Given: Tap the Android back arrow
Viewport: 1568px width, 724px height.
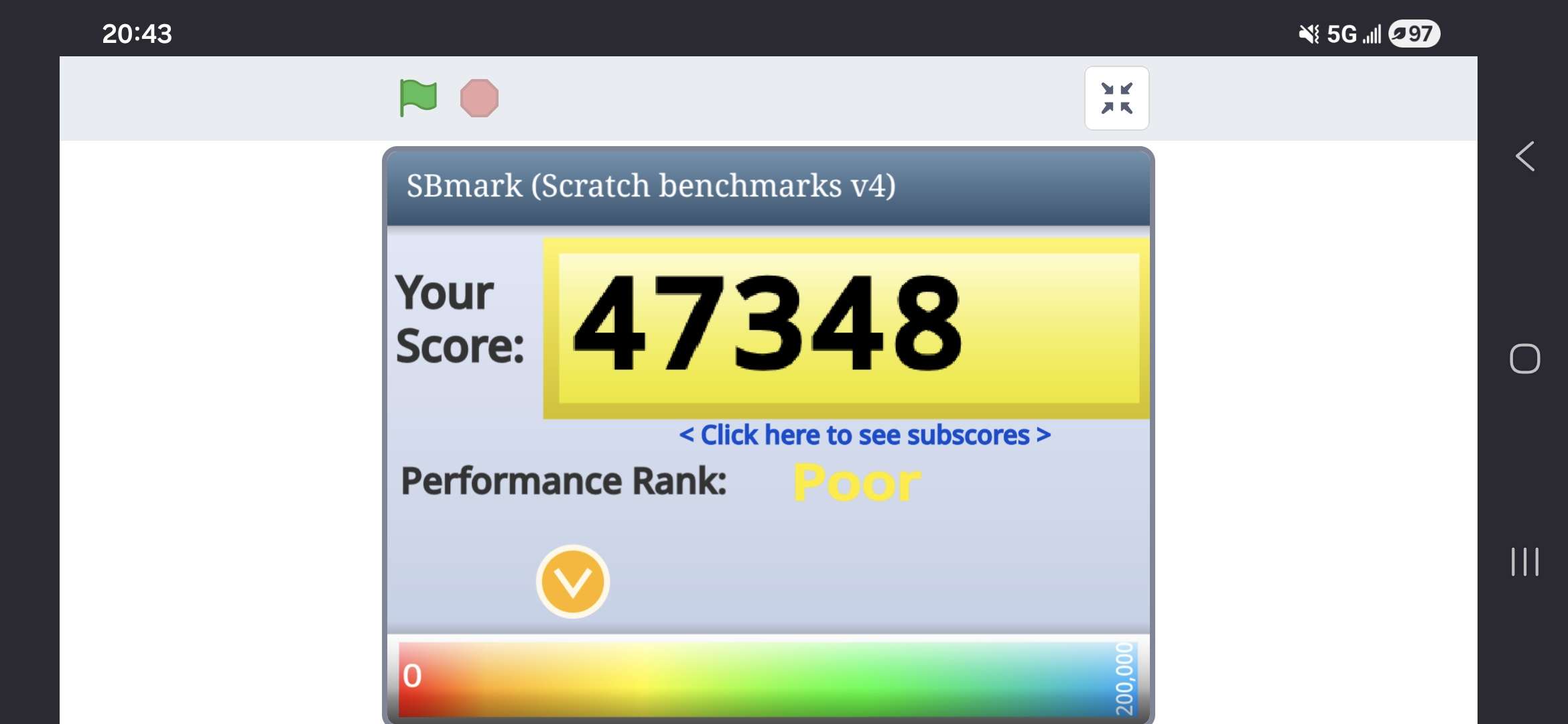Looking at the screenshot, I should coord(1524,157).
